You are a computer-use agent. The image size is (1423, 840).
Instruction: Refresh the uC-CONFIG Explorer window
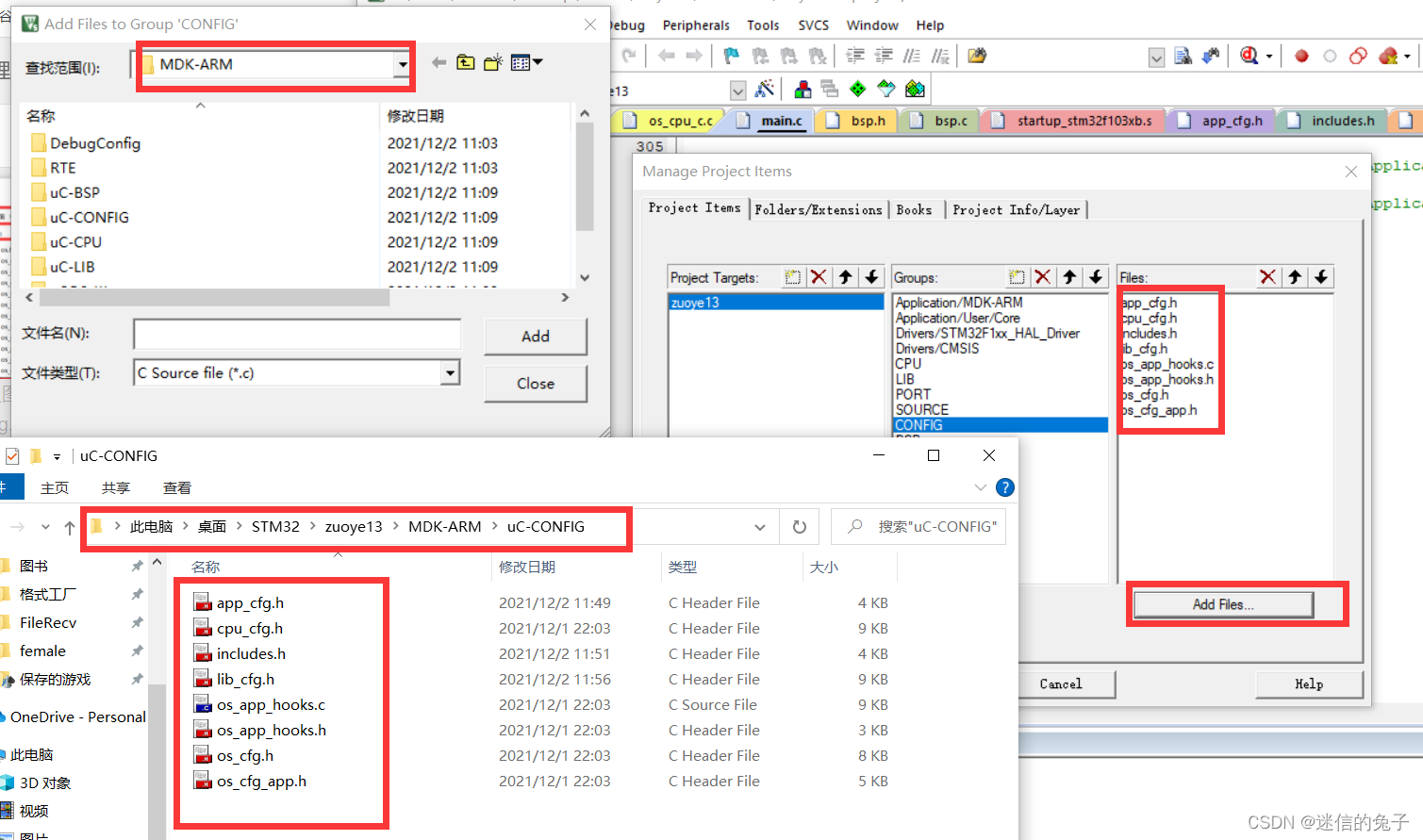click(800, 527)
